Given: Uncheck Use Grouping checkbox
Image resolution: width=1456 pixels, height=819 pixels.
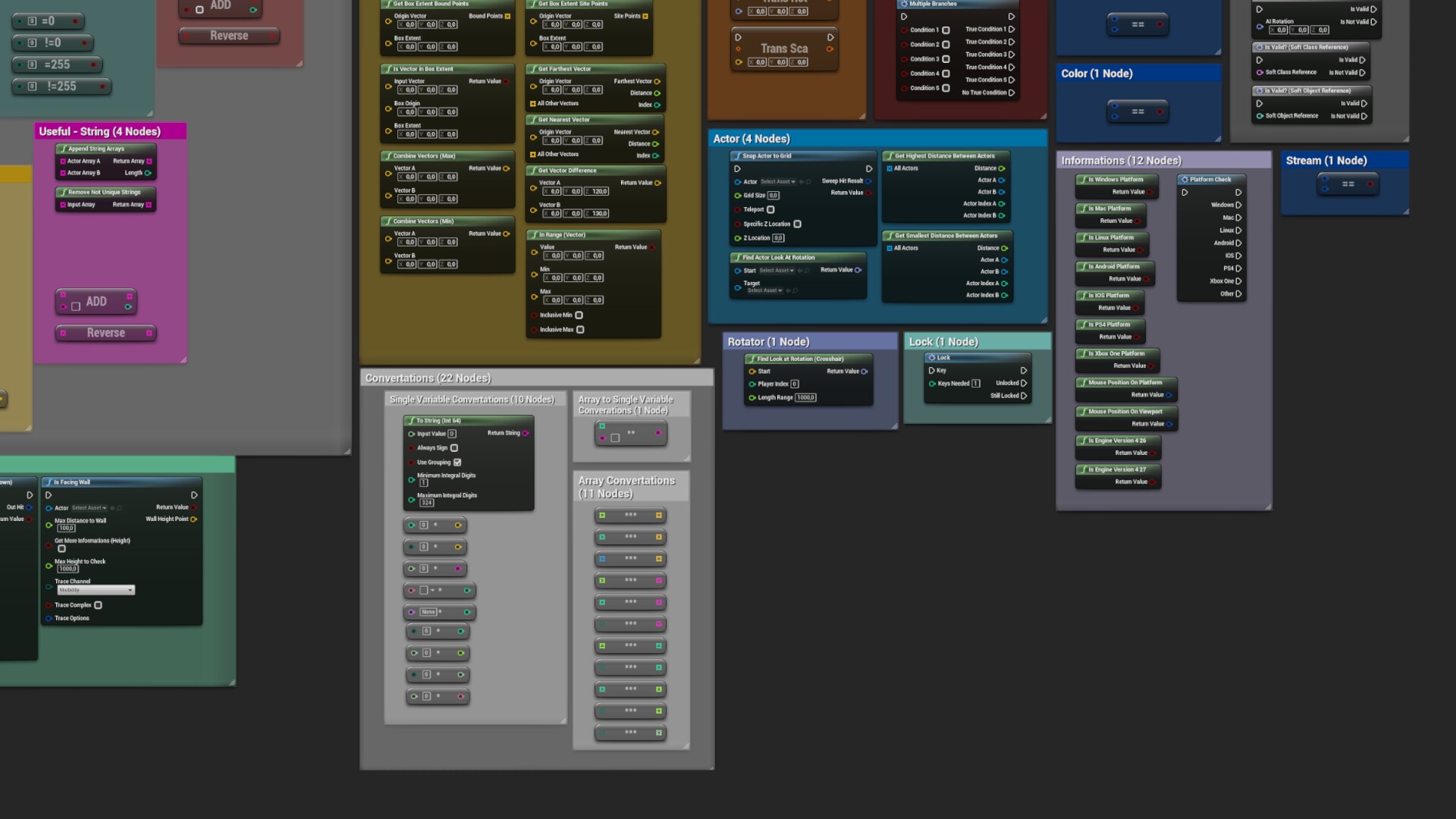Looking at the screenshot, I should [x=457, y=463].
